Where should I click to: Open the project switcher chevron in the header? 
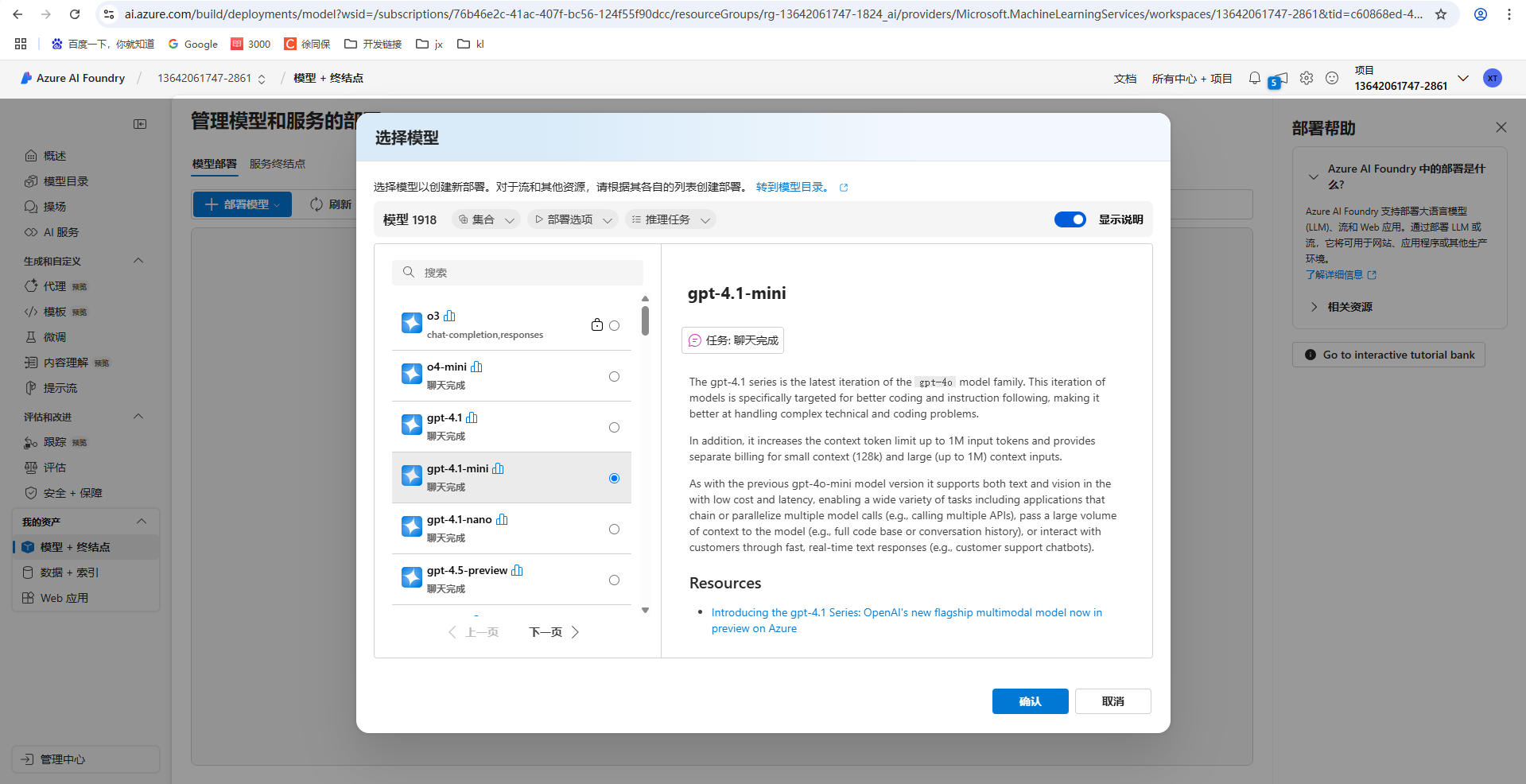[x=1463, y=78]
